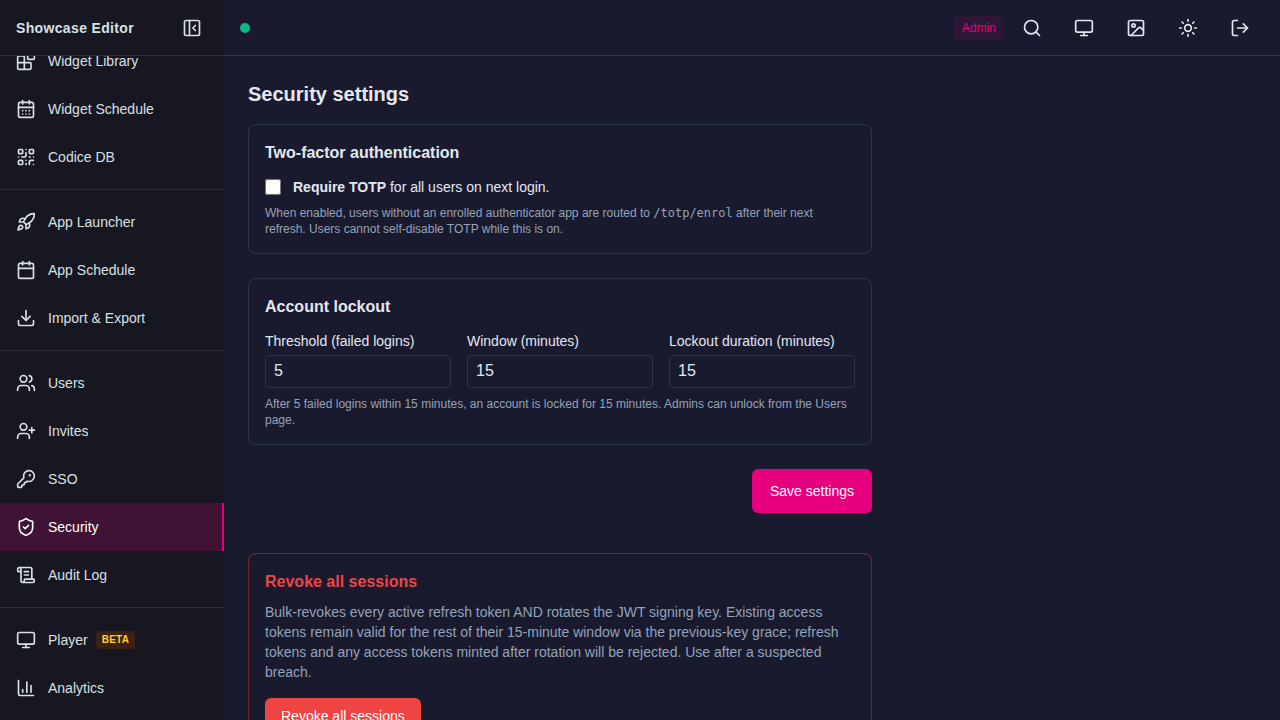Image resolution: width=1280 pixels, height=720 pixels.
Task: Log out using the exit icon
Action: [1240, 28]
